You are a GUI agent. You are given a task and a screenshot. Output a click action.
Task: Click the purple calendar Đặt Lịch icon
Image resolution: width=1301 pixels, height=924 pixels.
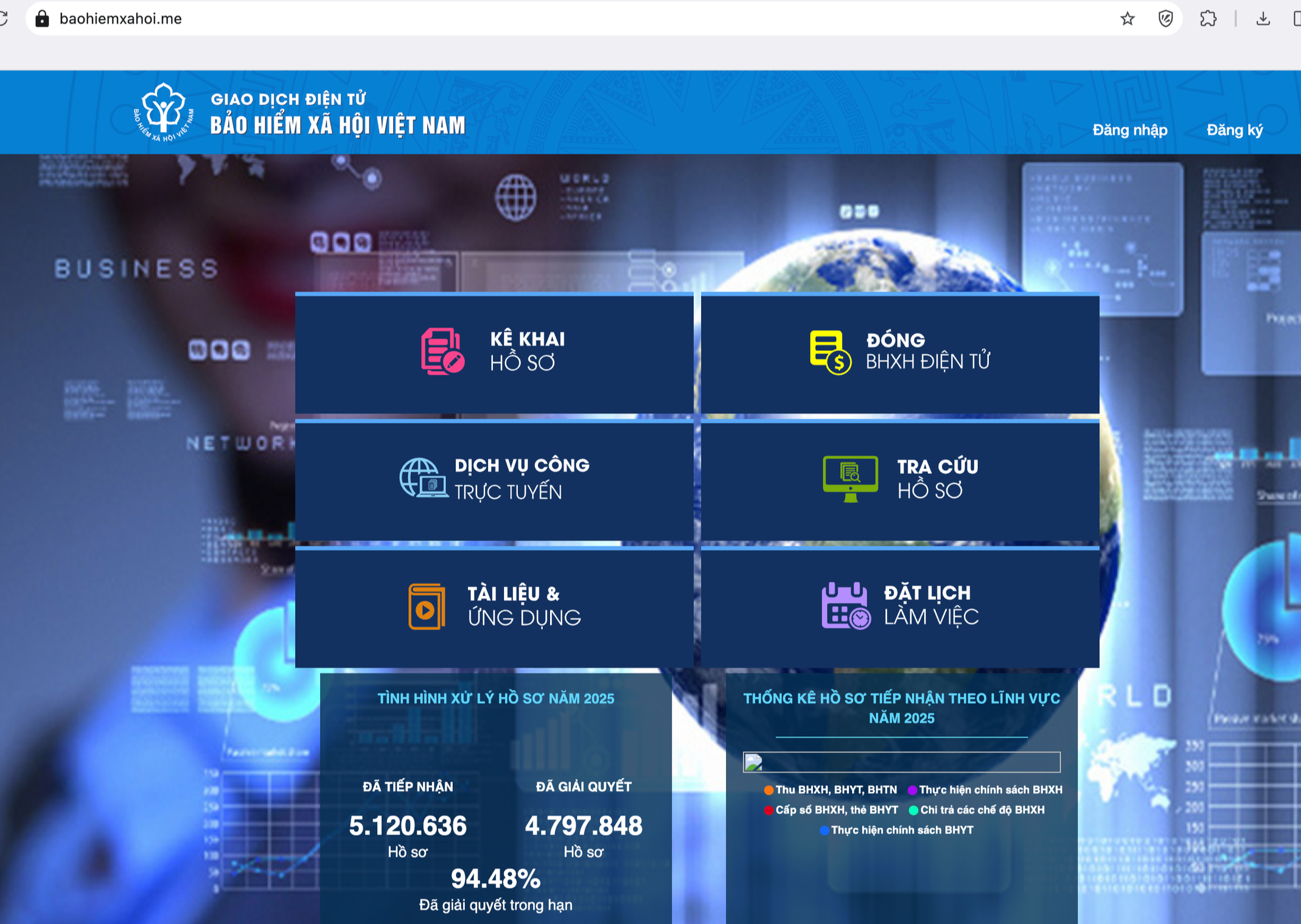point(845,605)
